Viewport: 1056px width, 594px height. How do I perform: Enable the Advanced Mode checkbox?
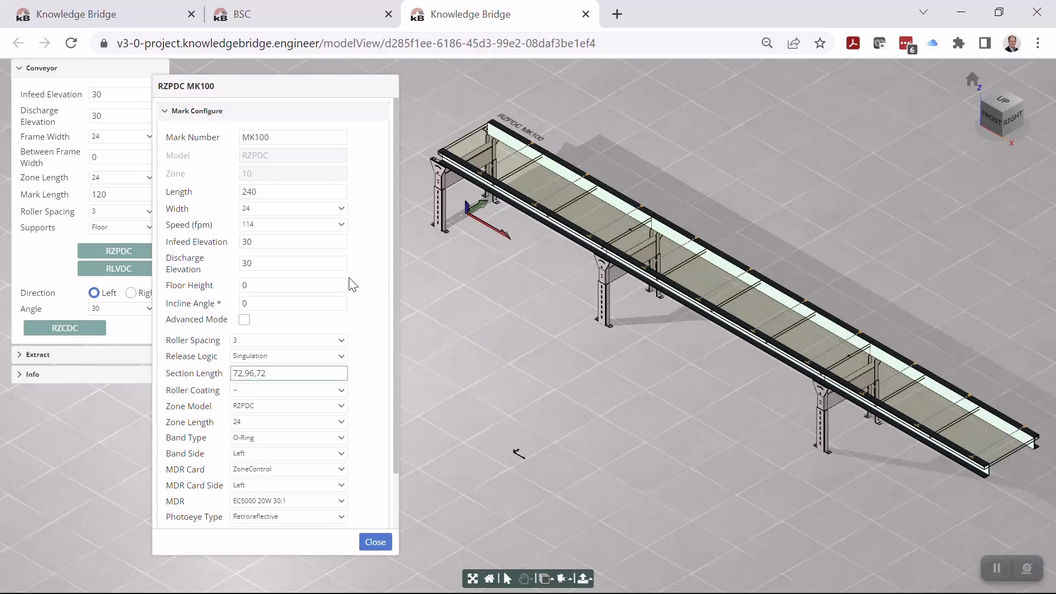pos(244,319)
